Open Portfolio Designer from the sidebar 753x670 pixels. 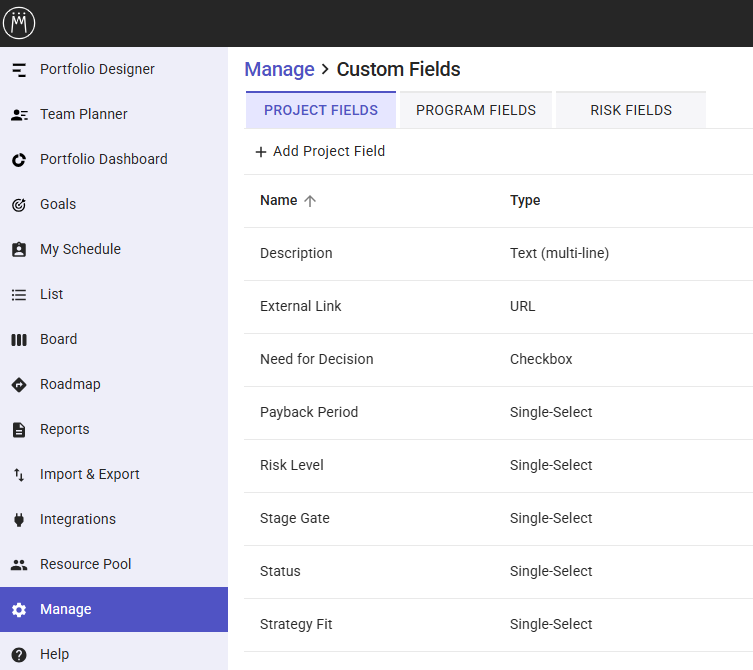[x=114, y=70]
